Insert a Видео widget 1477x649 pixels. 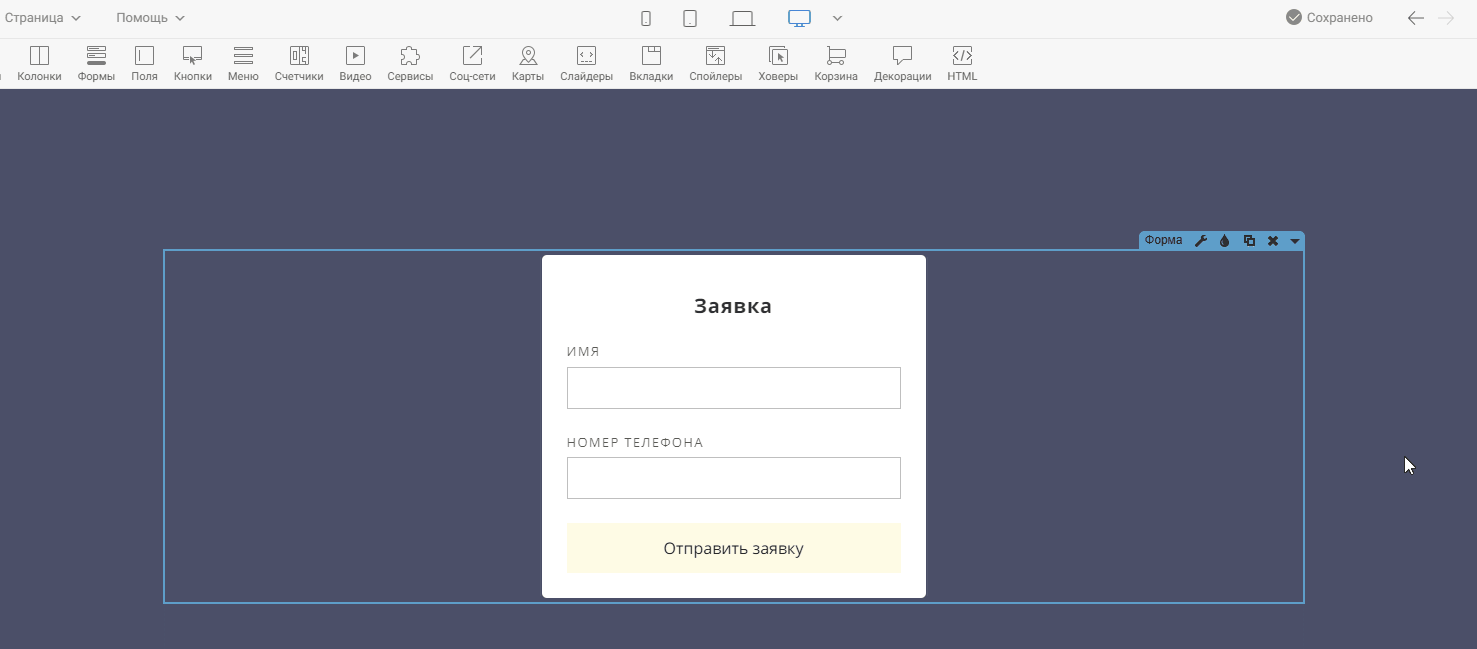coord(355,64)
